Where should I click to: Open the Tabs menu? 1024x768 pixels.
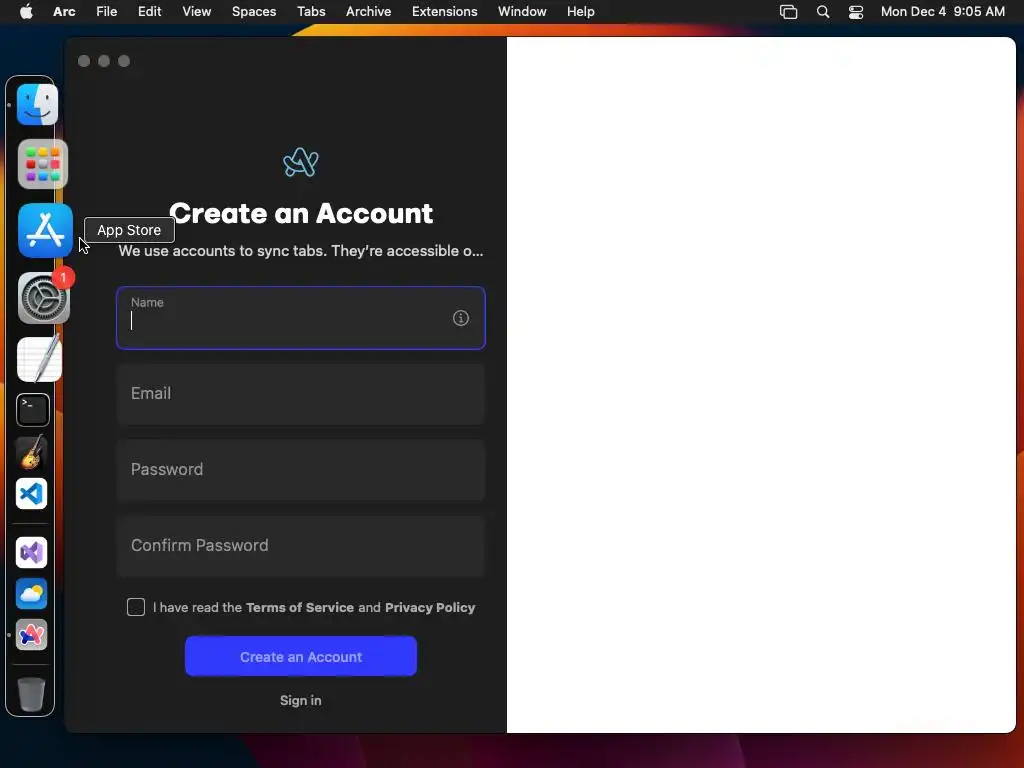(x=311, y=12)
